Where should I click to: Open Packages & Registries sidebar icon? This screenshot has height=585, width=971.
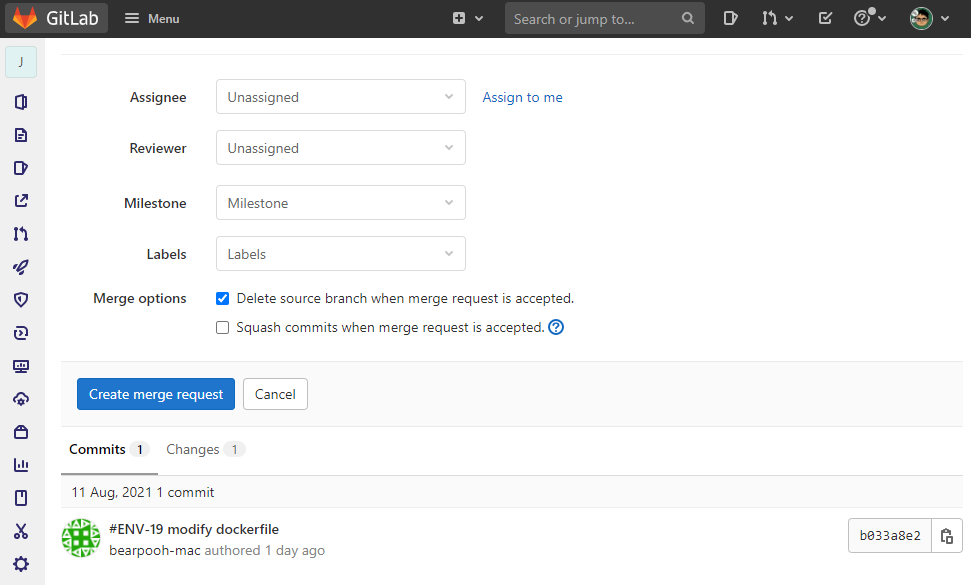[x=21, y=432]
